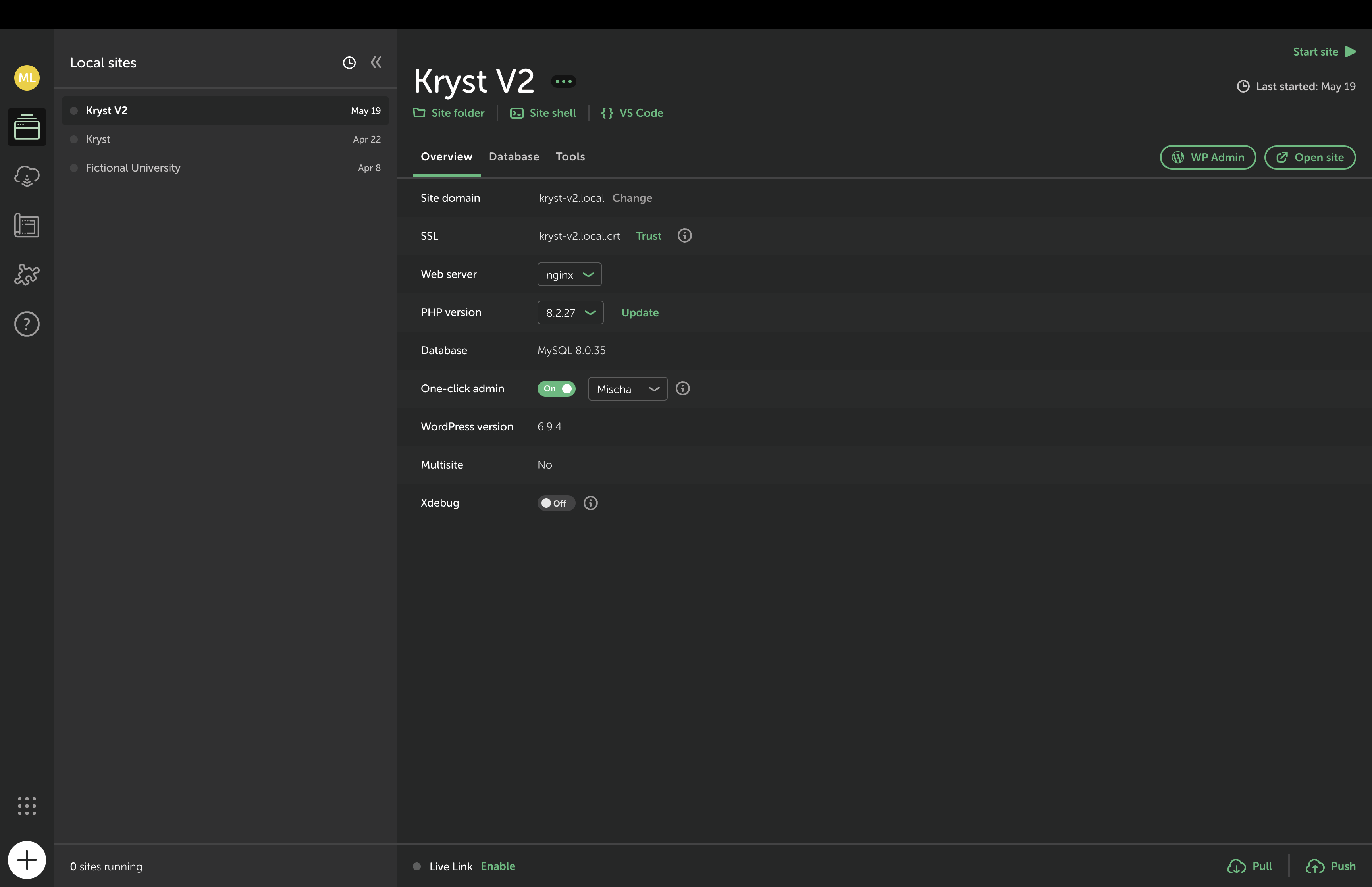
Task: Open the Mischa admin user dropdown
Action: [628, 389]
